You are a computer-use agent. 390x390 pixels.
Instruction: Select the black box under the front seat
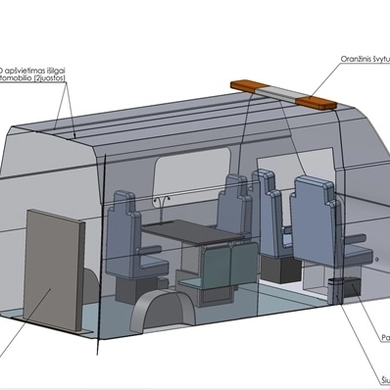[x=352, y=288]
